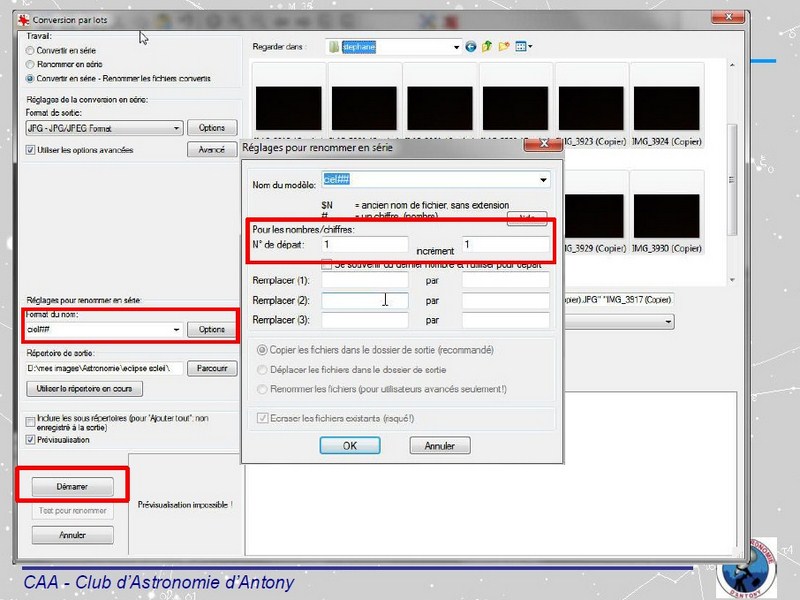Click the 'Parcourir' button for output folder
Screen dimensions: 800x600
tap(211, 368)
